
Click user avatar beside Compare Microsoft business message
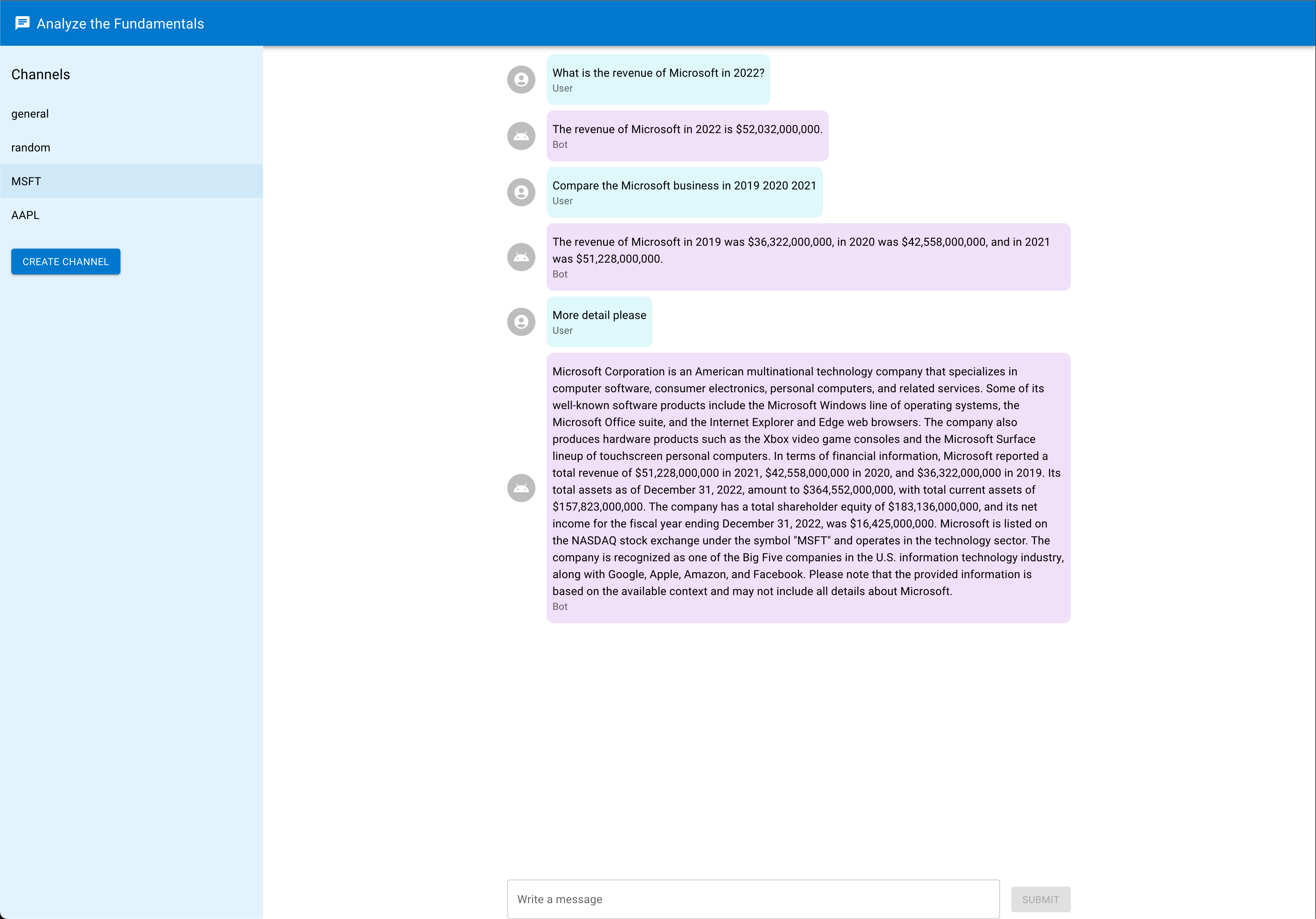(520, 192)
